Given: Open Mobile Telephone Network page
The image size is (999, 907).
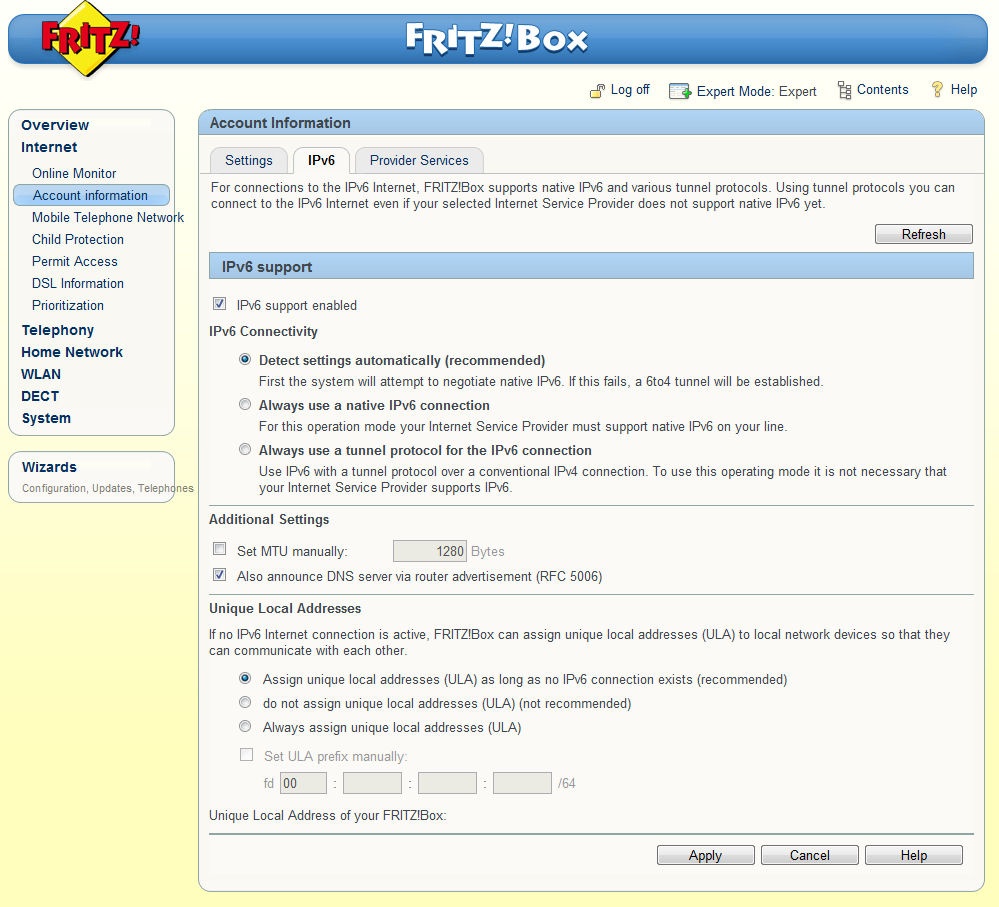Looking at the screenshot, I should (108, 217).
